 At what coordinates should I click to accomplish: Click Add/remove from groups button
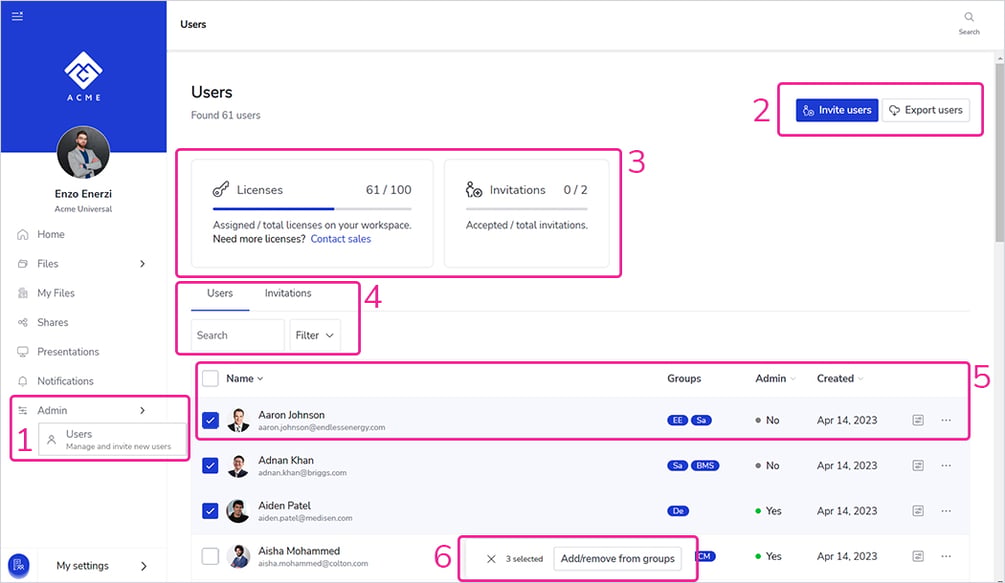[x=617, y=559]
